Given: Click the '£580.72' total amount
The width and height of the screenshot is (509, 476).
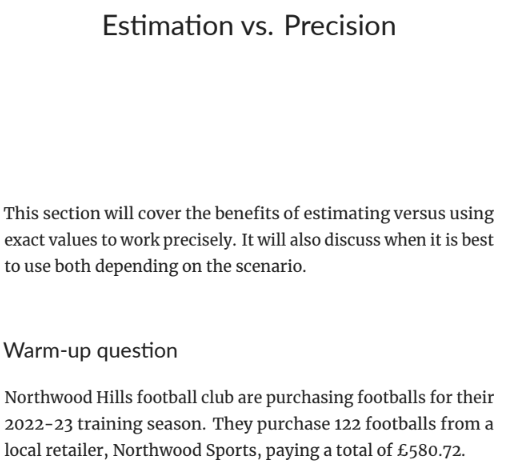Looking at the screenshot, I should coord(430,450).
